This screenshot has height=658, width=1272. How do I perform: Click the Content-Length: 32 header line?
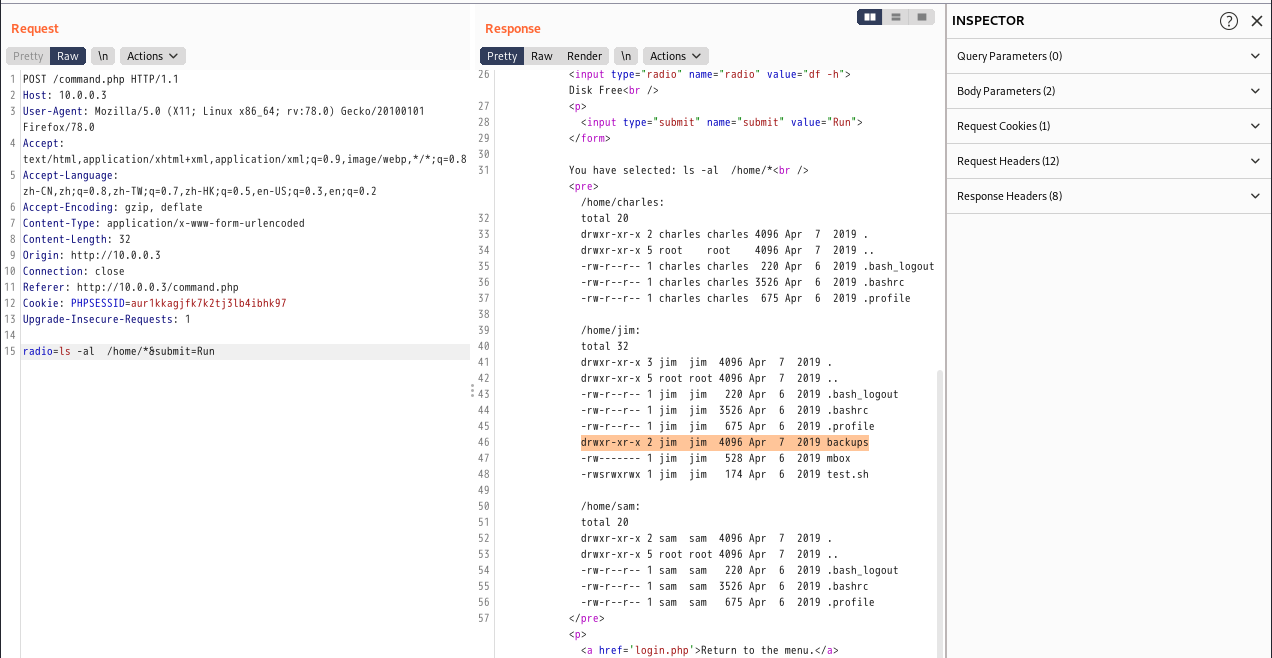pos(77,239)
